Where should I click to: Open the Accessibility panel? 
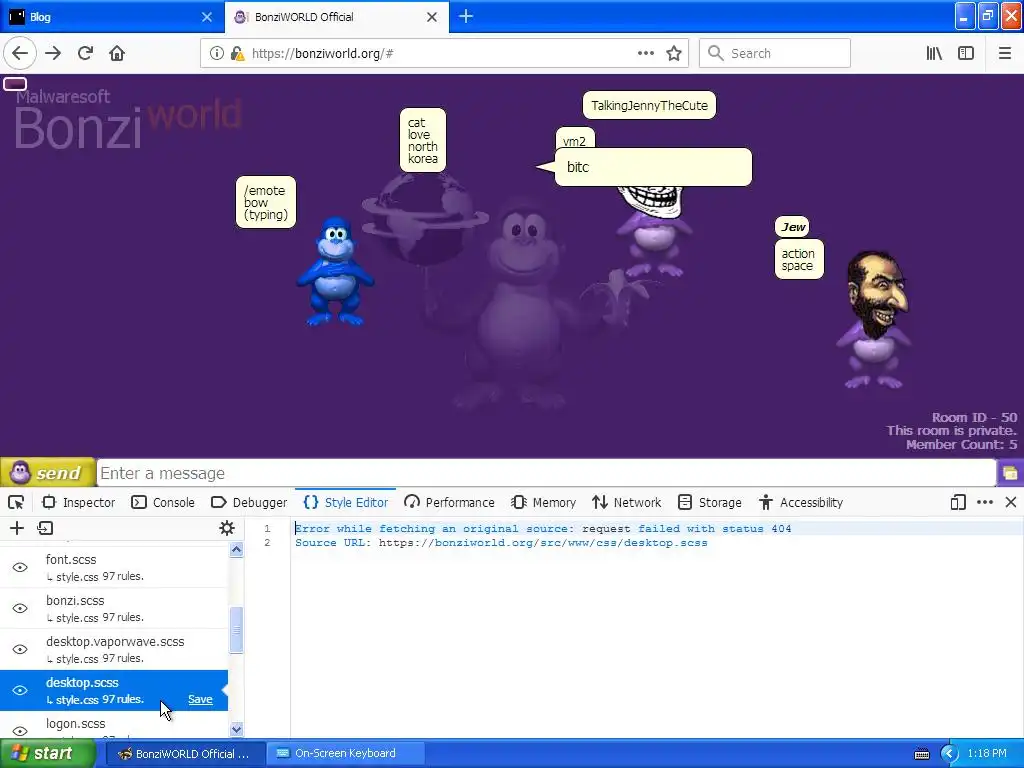[801, 502]
